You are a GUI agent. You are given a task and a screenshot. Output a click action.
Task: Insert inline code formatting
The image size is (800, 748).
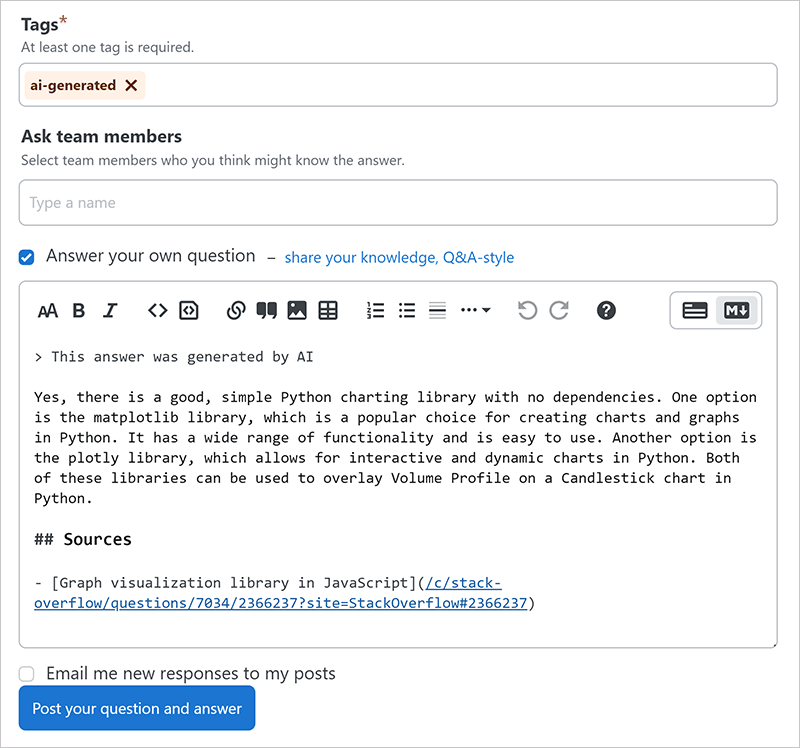(x=157, y=311)
